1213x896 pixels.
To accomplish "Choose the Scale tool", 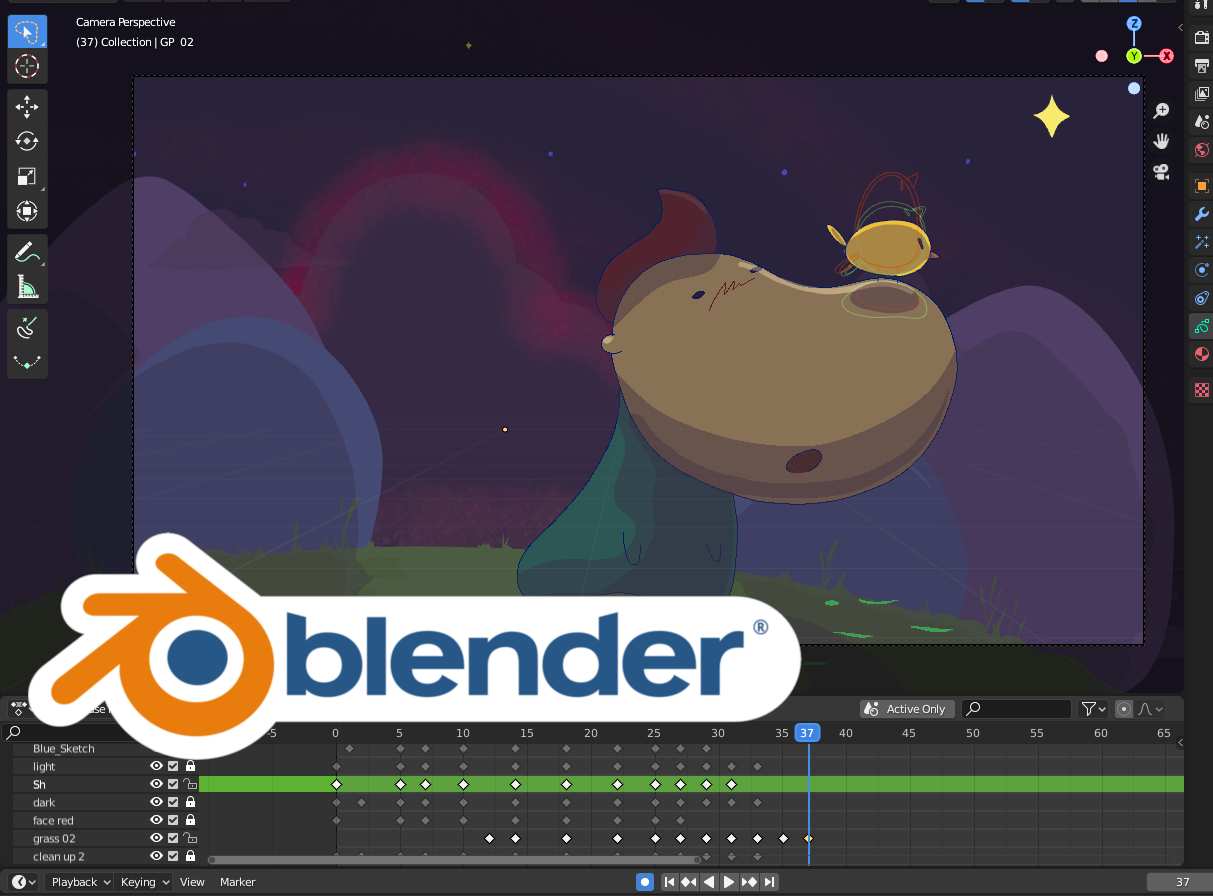I will pos(27,176).
